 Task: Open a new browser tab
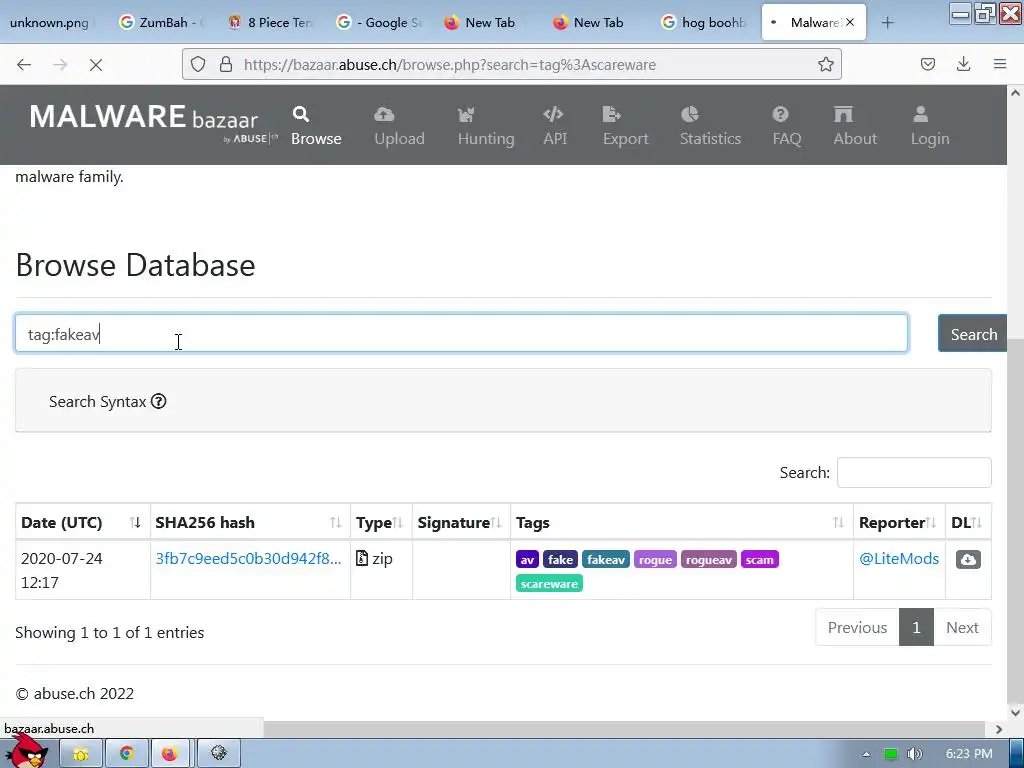887,23
